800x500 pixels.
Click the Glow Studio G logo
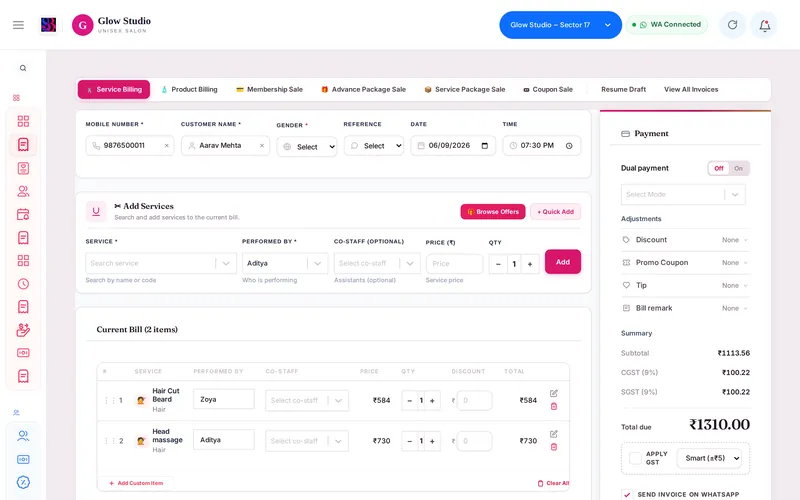coord(83,24)
